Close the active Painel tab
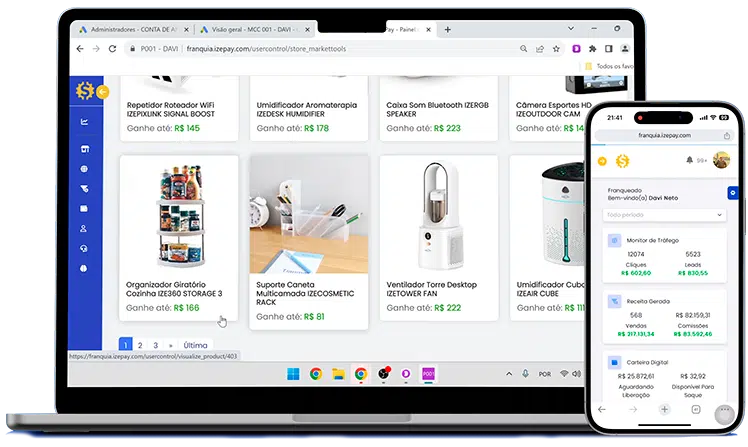This screenshot has width=748, height=447. (428, 30)
